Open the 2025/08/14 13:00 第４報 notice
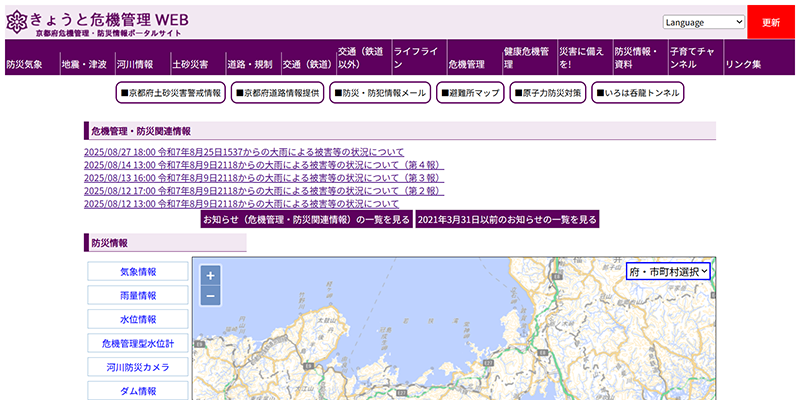Viewport: 800px width, 400px height. pos(264,165)
